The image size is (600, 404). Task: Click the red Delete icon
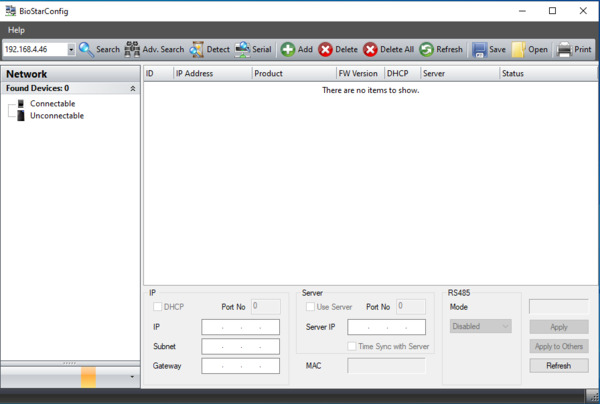pyautogui.click(x=325, y=50)
